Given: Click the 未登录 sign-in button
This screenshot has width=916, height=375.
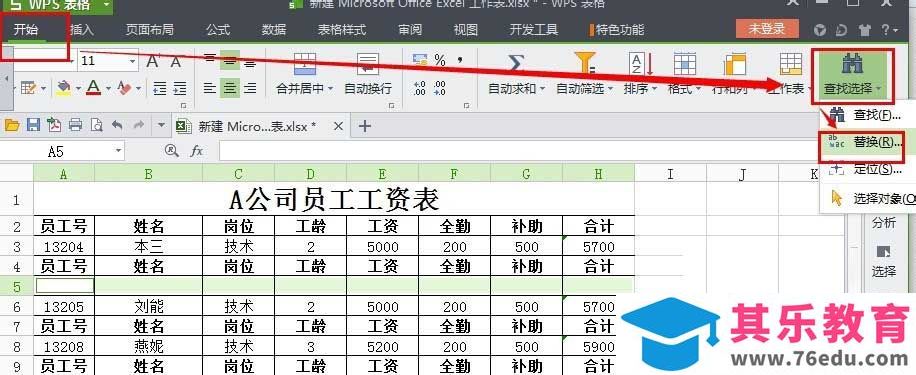Looking at the screenshot, I should point(767,29).
